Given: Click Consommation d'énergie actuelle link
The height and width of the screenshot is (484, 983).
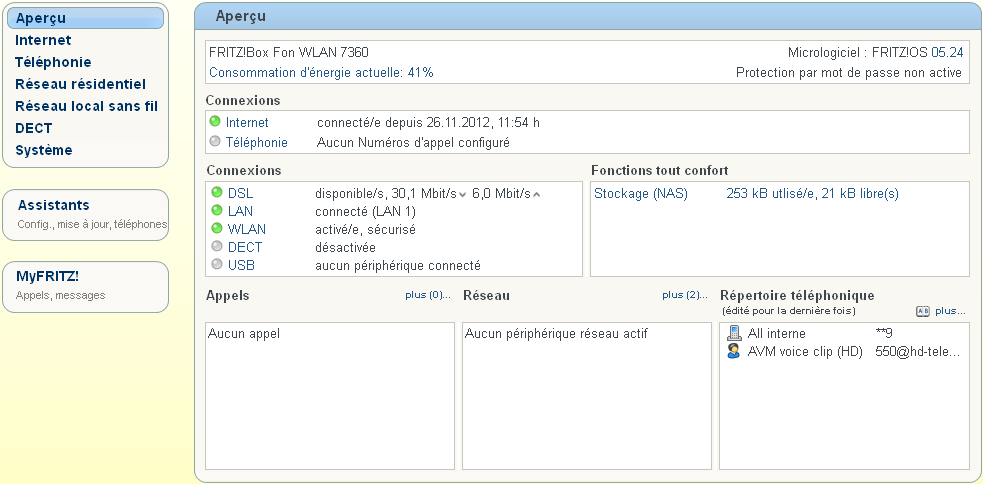Looking at the screenshot, I should click(x=321, y=73).
